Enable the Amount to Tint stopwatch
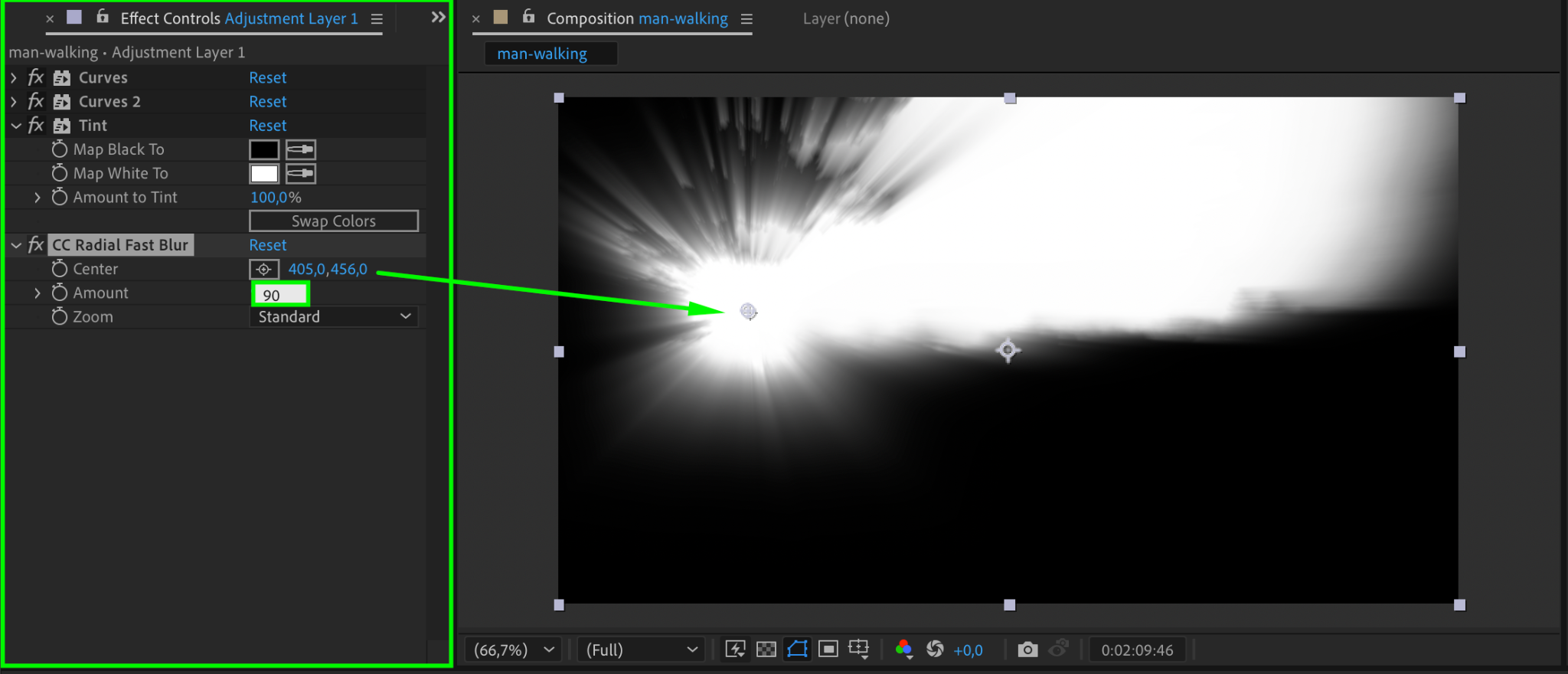1568x674 pixels. point(60,197)
